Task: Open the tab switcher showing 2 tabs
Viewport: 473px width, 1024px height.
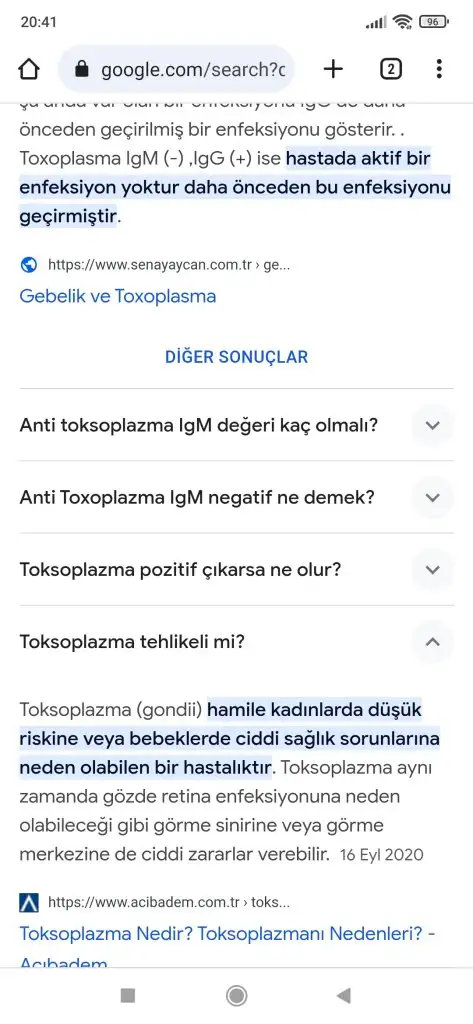Action: 391,69
